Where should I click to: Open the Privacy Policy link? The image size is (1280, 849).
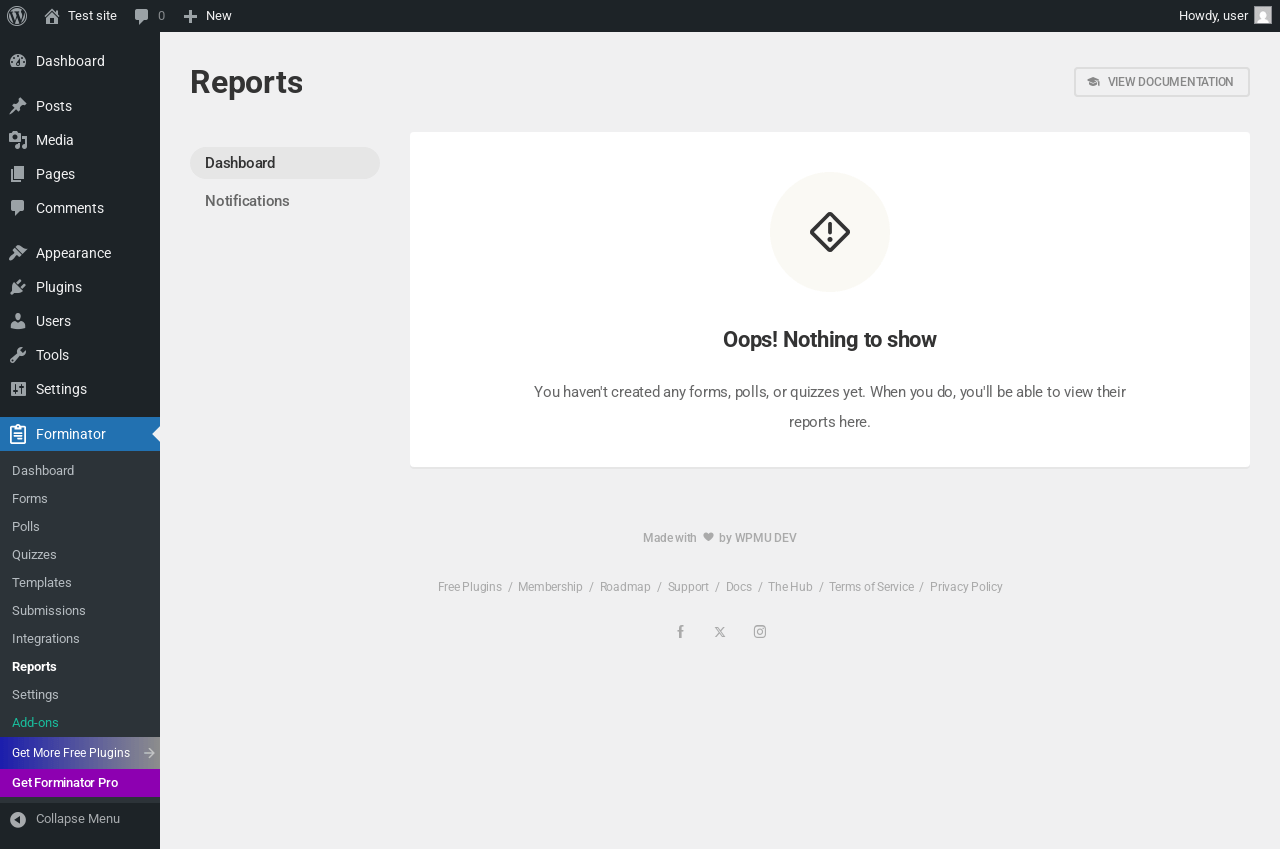[x=966, y=587]
